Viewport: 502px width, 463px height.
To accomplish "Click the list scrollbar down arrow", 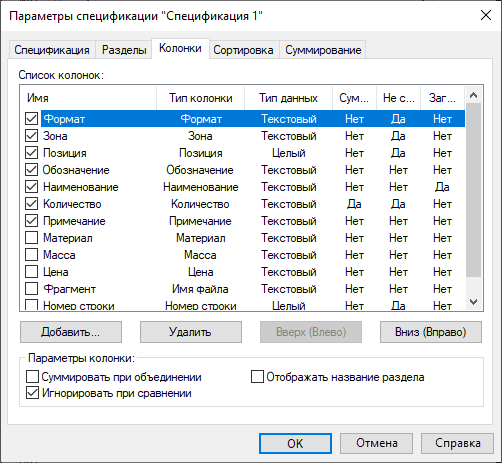I will coord(473,302).
